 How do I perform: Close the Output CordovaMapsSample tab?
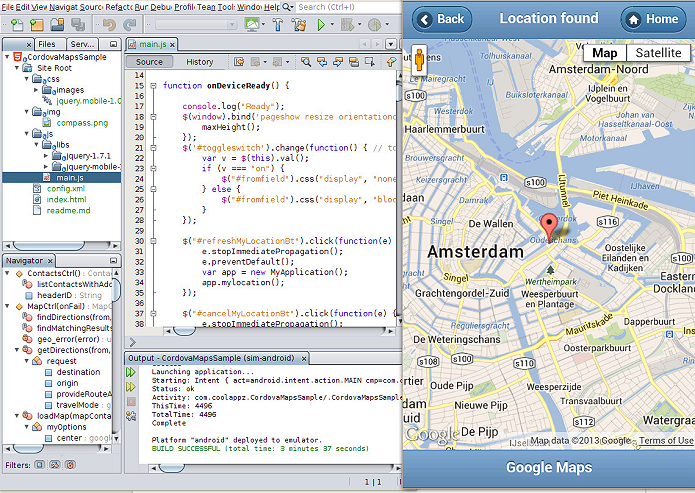coord(304,358)
